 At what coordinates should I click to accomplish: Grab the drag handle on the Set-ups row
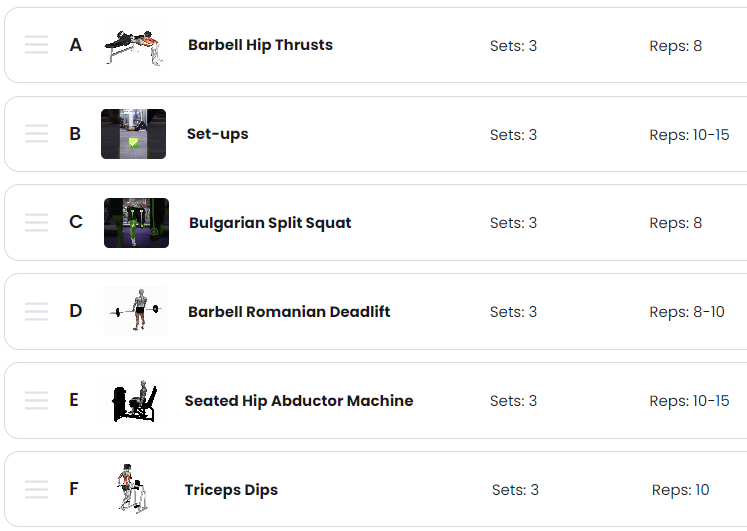pos(36,134)
